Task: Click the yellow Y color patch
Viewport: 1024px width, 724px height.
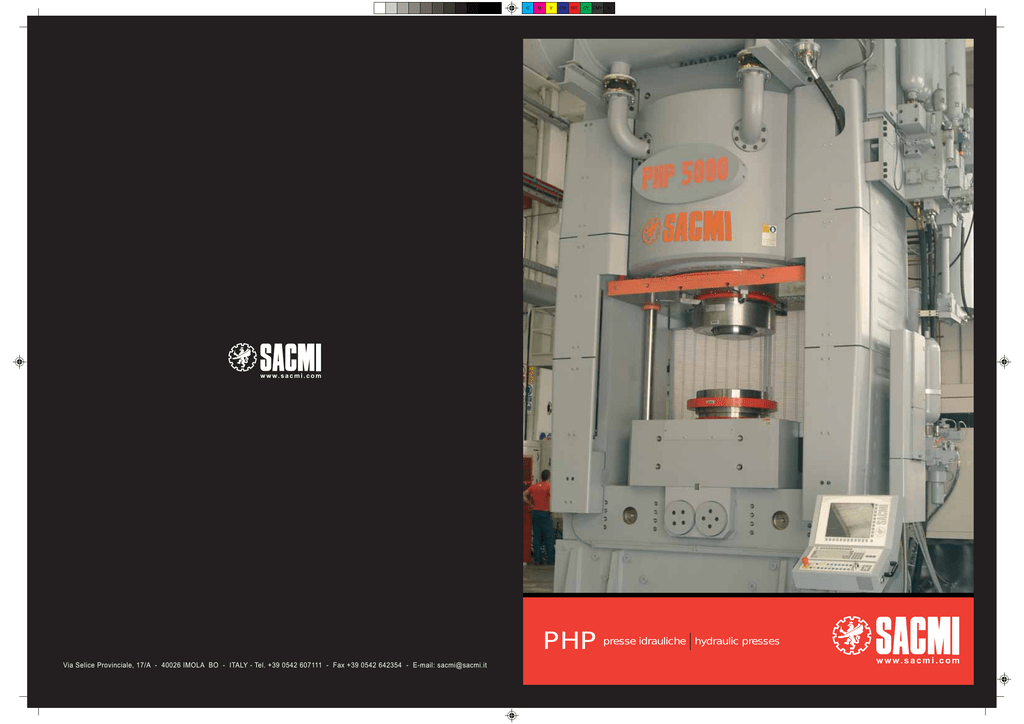Action: (551, 8)
